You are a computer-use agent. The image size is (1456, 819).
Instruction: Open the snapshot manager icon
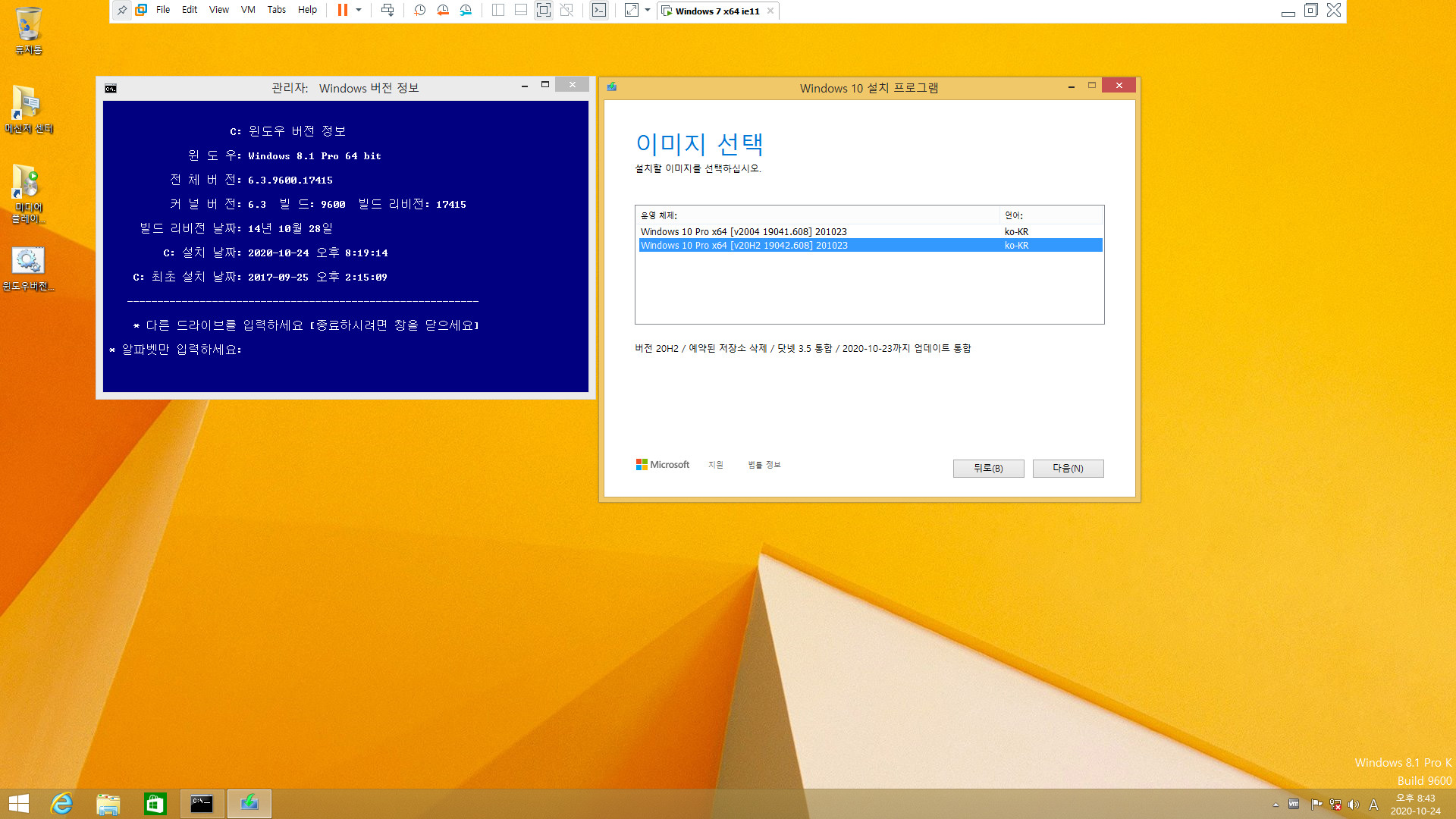tap(466, 11)
